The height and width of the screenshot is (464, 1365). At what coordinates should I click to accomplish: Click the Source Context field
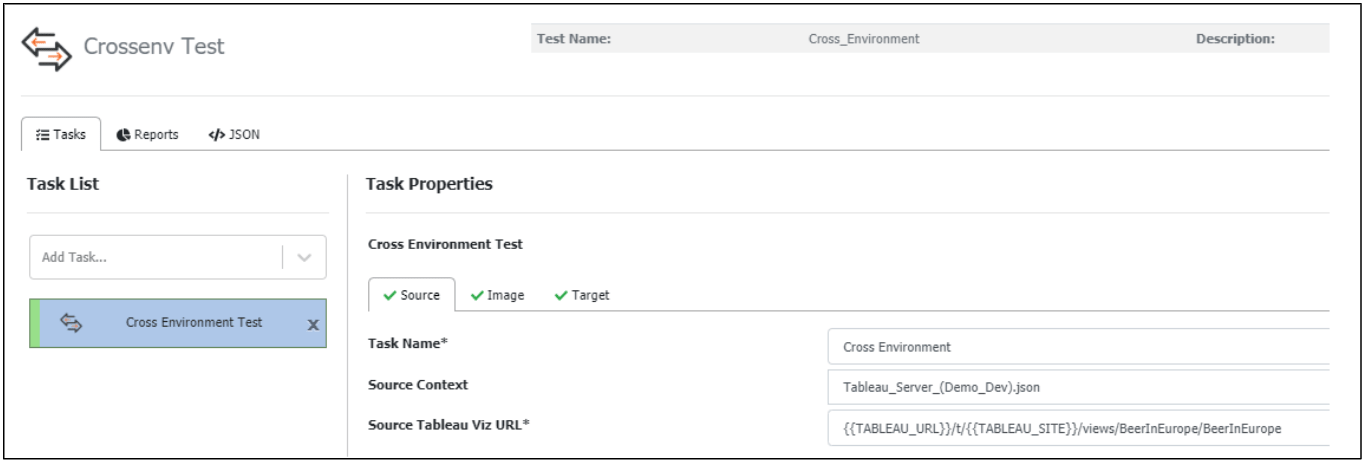click(x=1080, y=385)
